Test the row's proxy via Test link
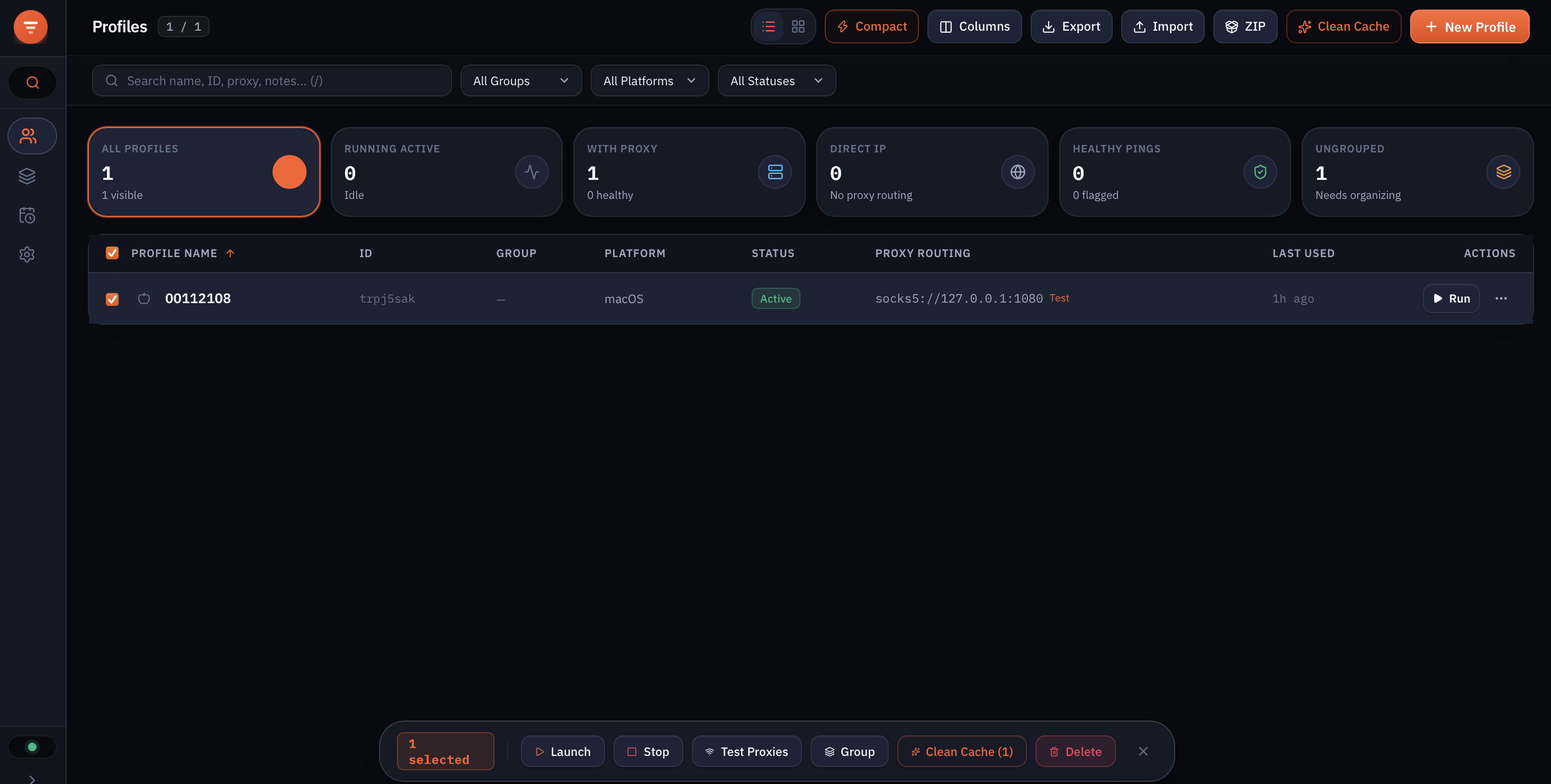This screenshot has width=1551, height=784. click(1059, 298)
